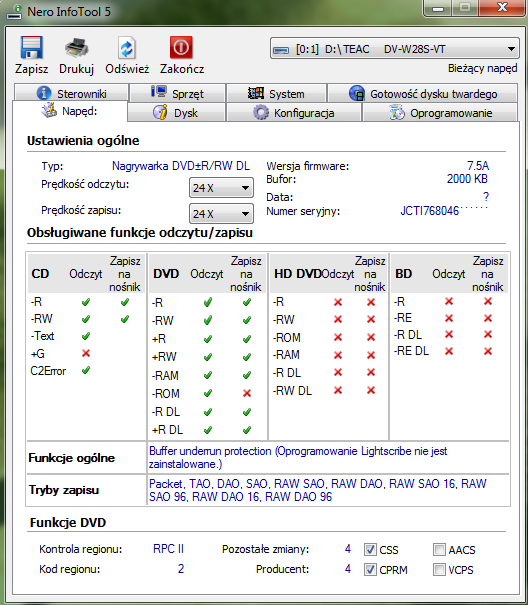Enable the AACS checkbox
The image size is (528, 605).
(439, 549)
